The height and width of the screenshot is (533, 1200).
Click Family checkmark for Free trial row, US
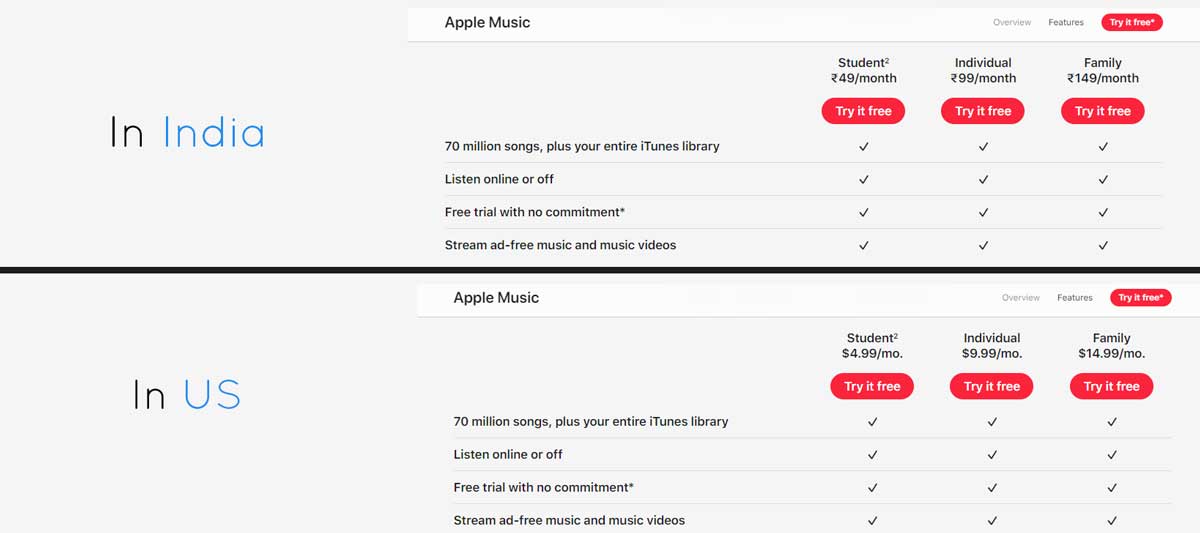coord(1112,487)
